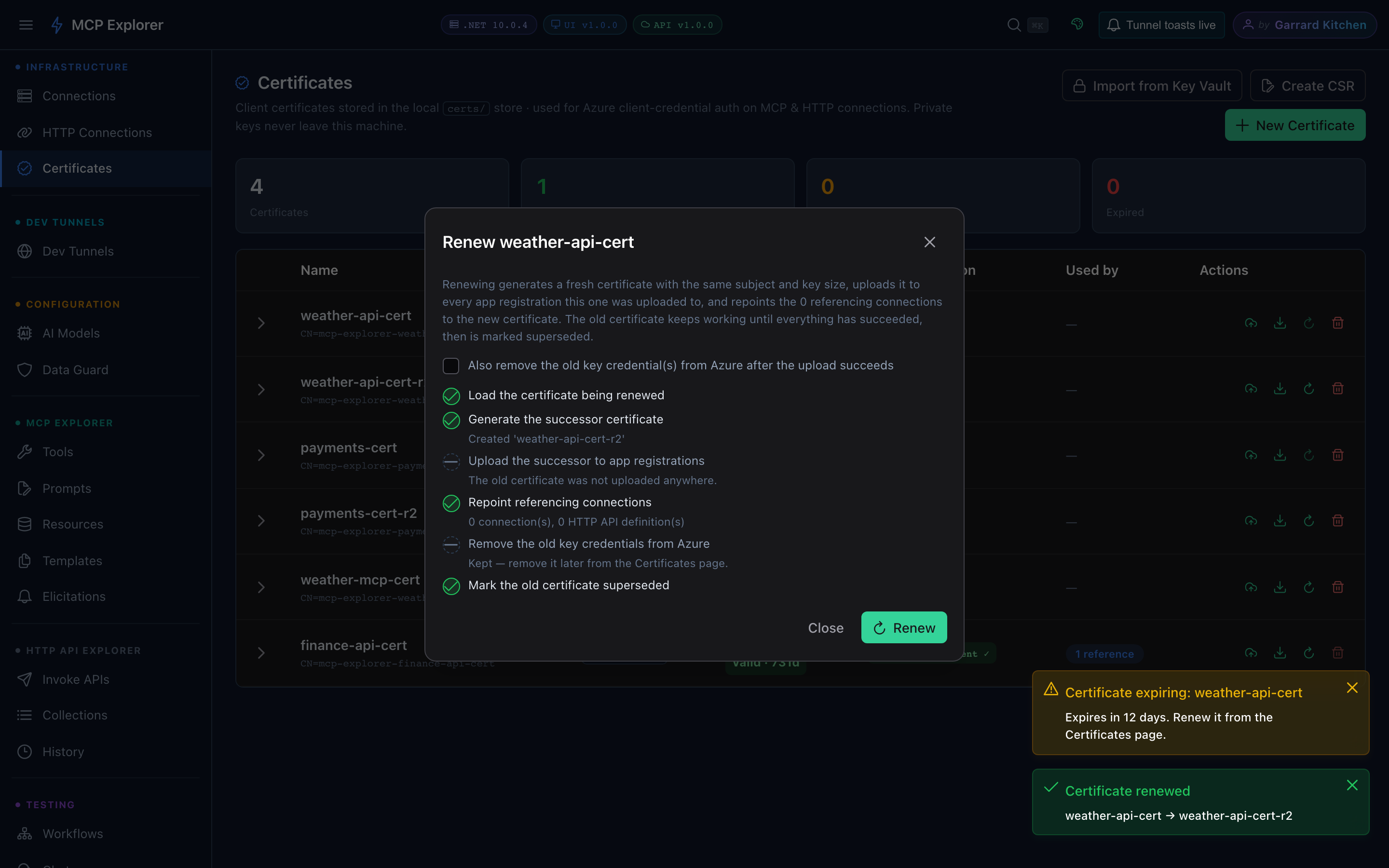This screenshot has width=1389, height=868.
Task: Tick the remove old key credentials checkbox
Action: click(x=450, y=366)
